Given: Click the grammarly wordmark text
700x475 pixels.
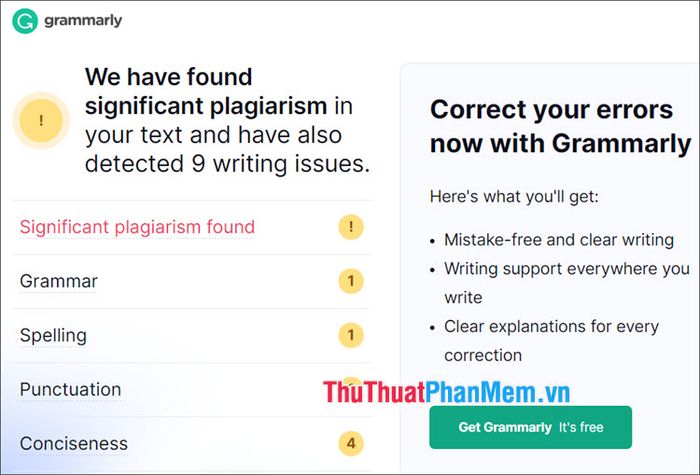Looking at the screenshot, I should (83, 21).
